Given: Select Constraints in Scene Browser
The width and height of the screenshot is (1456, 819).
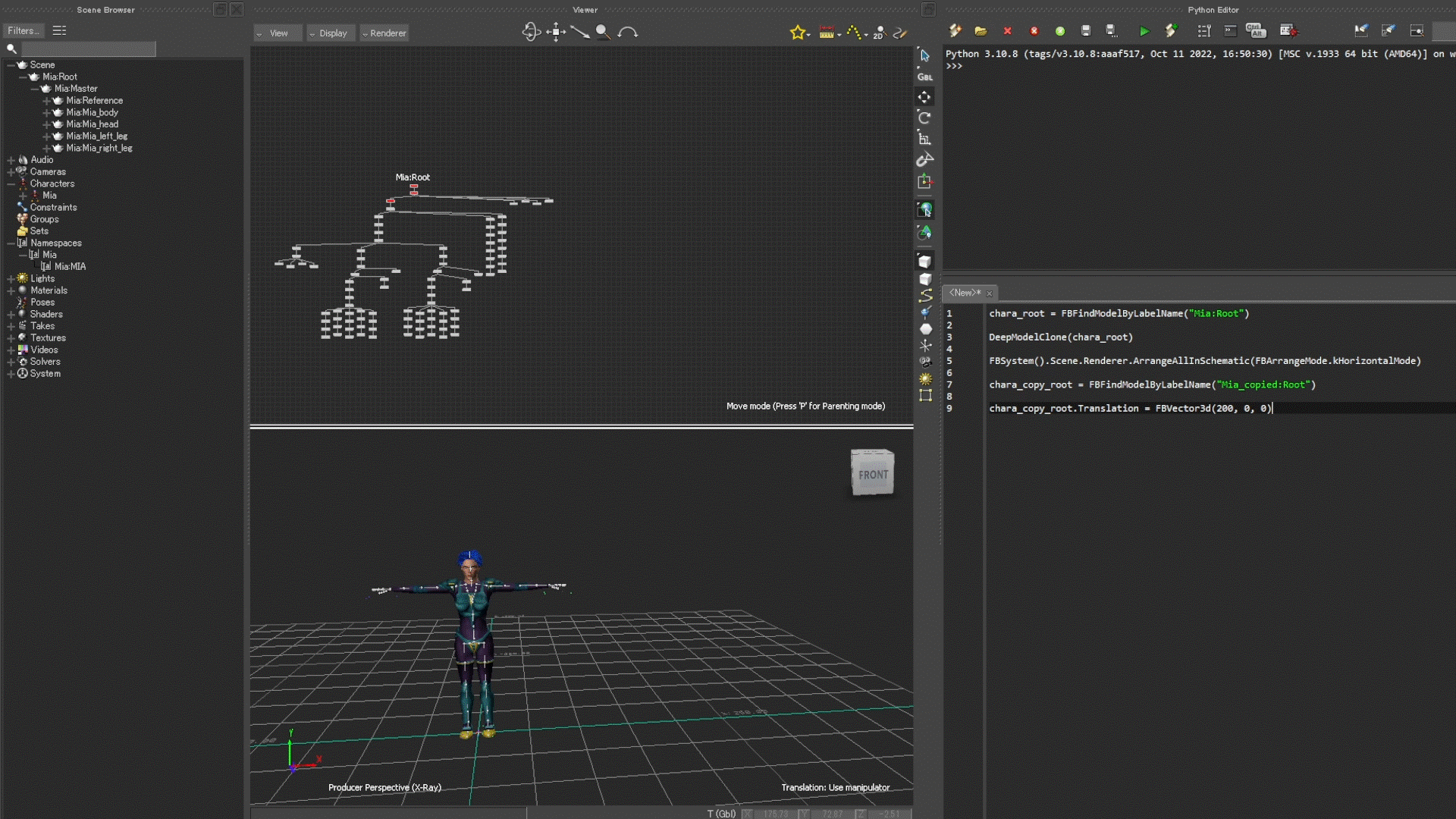Looking at the screenshot, I should click(x=53, y=208).
